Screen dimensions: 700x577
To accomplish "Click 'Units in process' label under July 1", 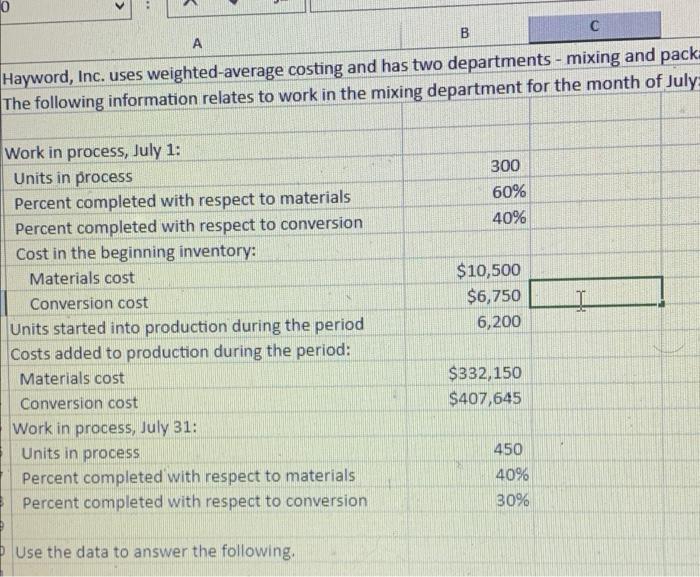I will point(73,178).
